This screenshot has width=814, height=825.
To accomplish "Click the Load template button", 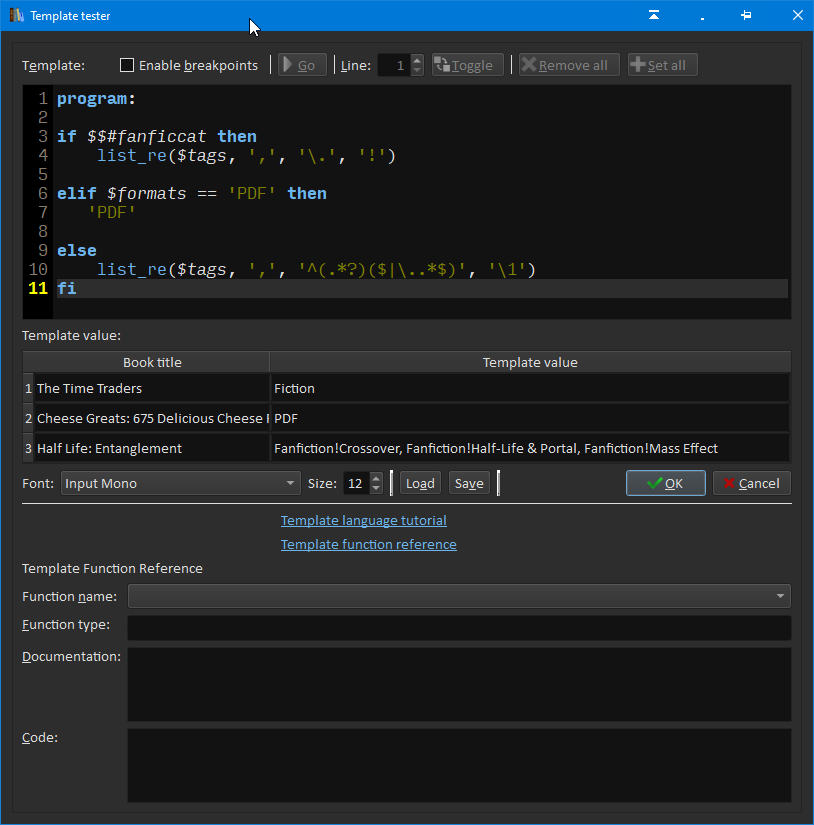I will pos(420,483).
